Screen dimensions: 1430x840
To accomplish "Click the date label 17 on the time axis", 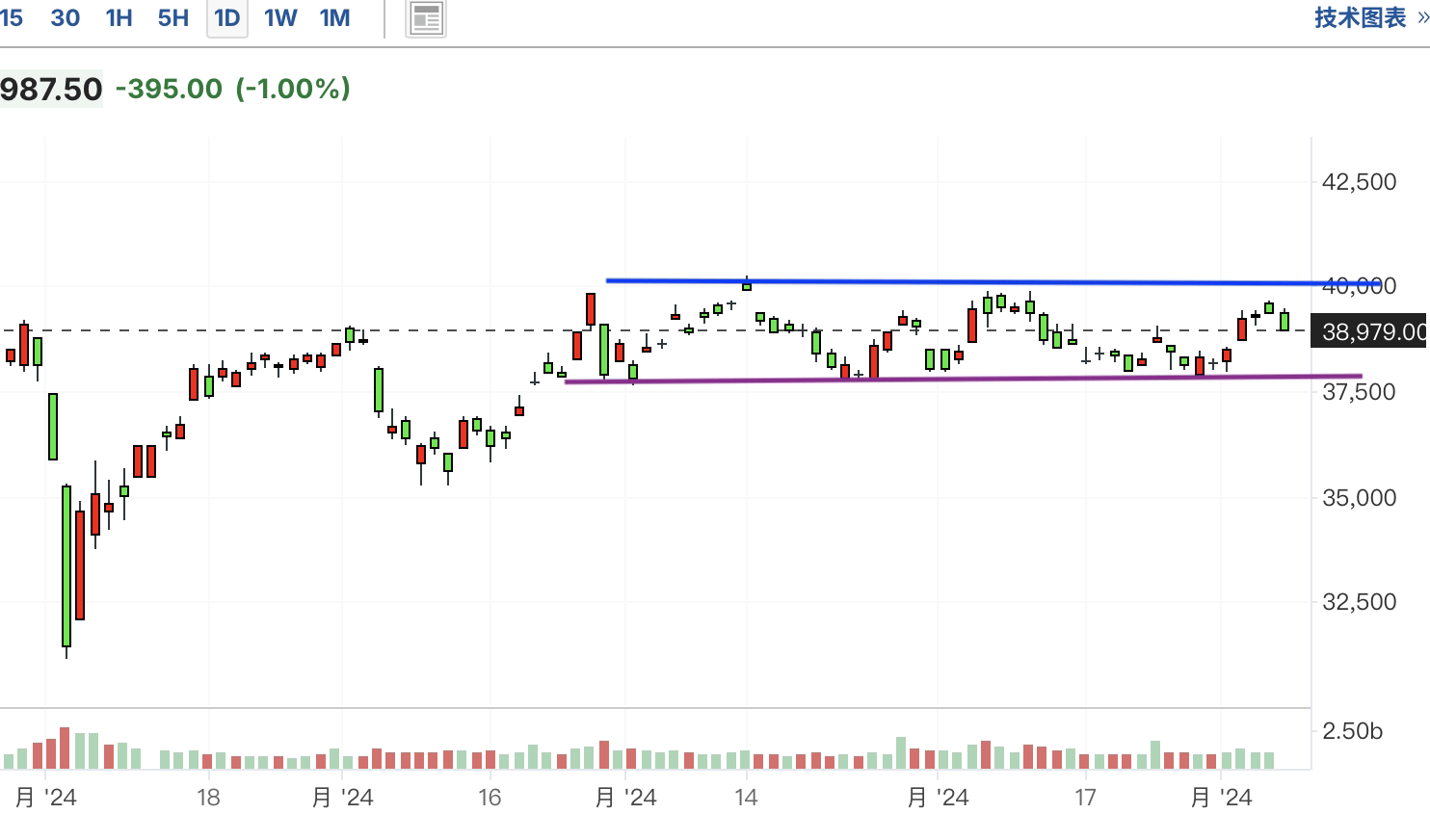I will click(x=1085, y=798).
